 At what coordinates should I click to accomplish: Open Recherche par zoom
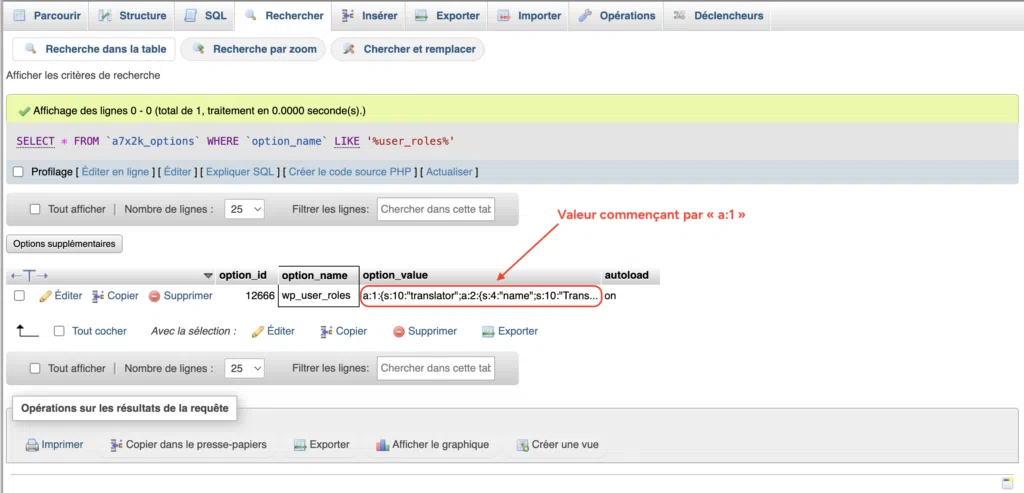[253, 49]
